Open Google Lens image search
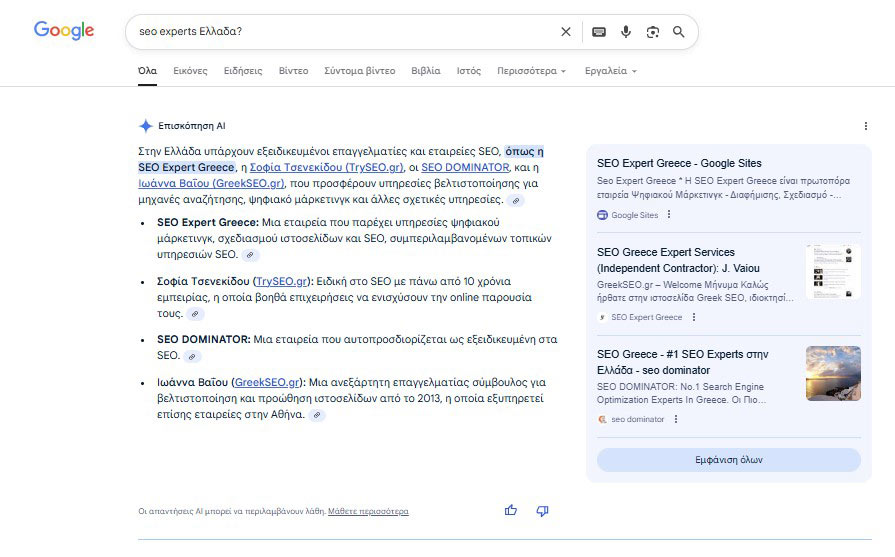 tap(653, 32)
